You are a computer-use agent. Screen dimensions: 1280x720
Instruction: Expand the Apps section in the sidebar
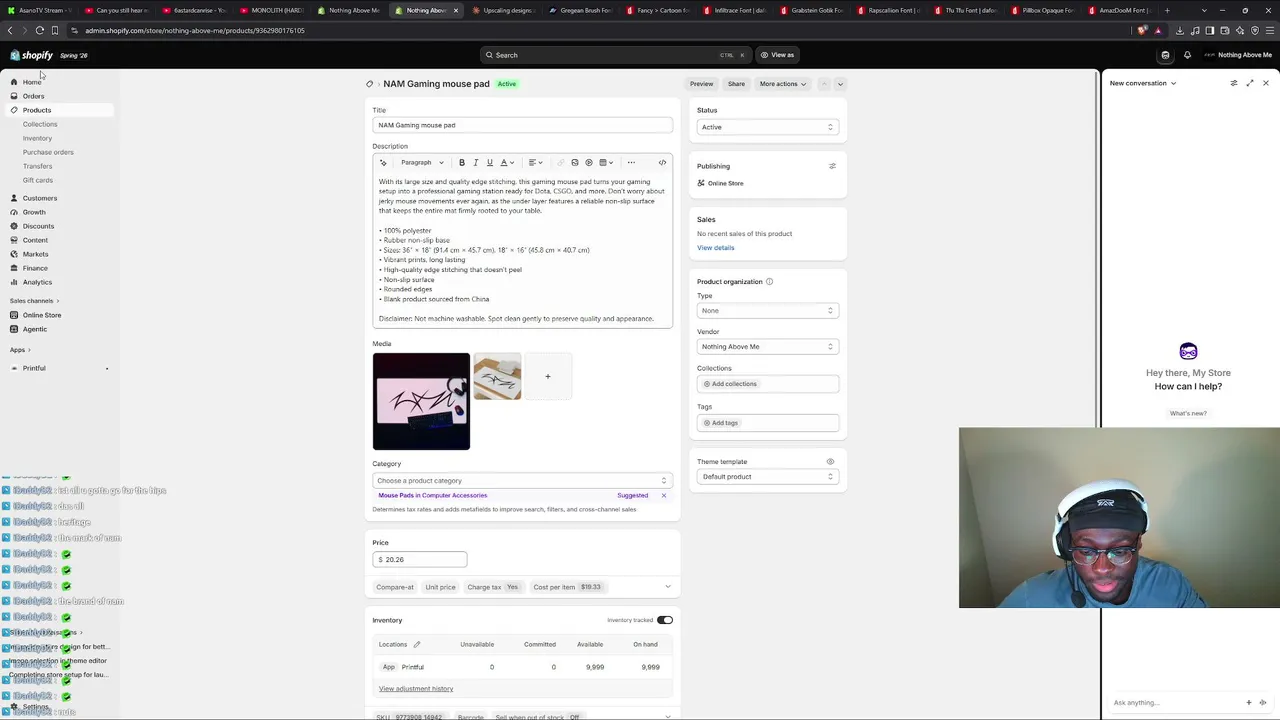coord(20,350)
